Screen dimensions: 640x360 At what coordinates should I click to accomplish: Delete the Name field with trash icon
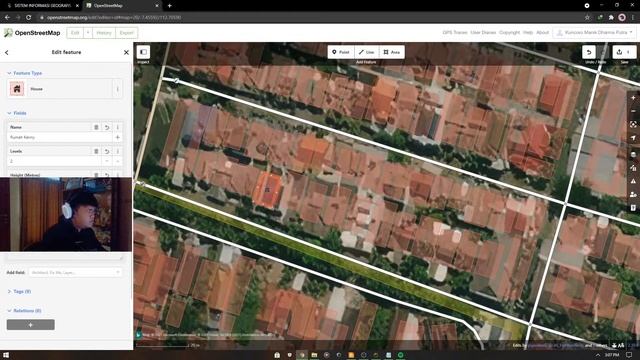click(96, 127)
